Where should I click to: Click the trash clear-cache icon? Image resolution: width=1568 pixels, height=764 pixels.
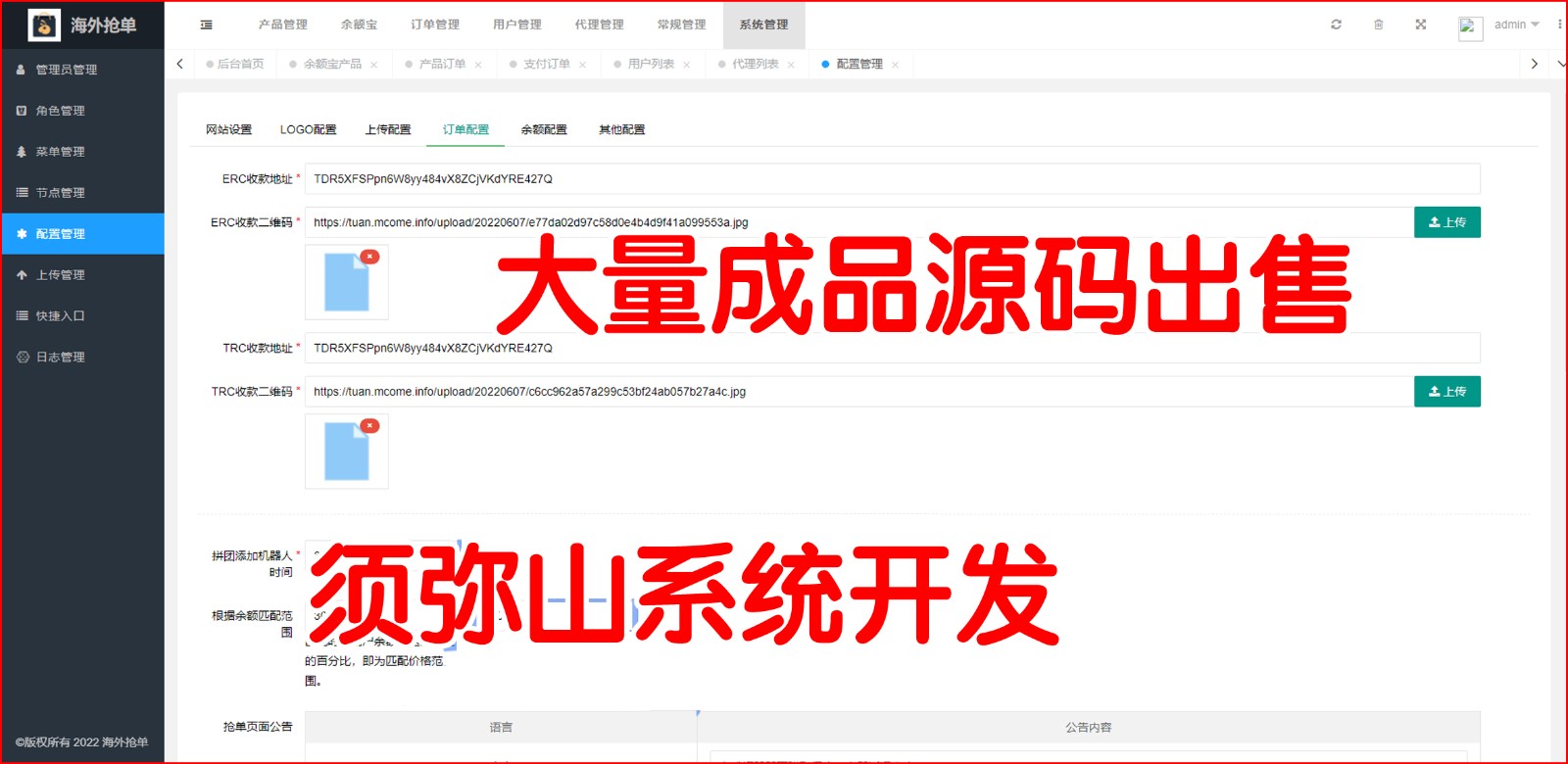[1378, 24]
